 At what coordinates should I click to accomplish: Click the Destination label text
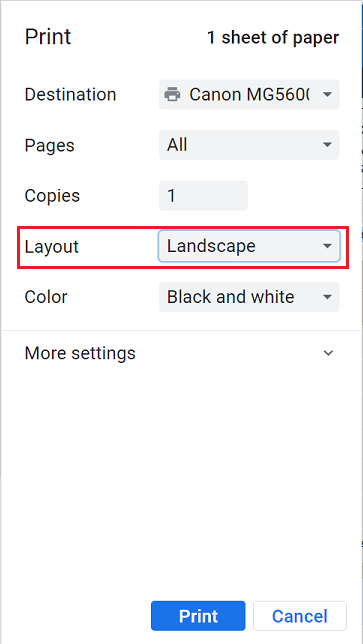tap(70, 95)
